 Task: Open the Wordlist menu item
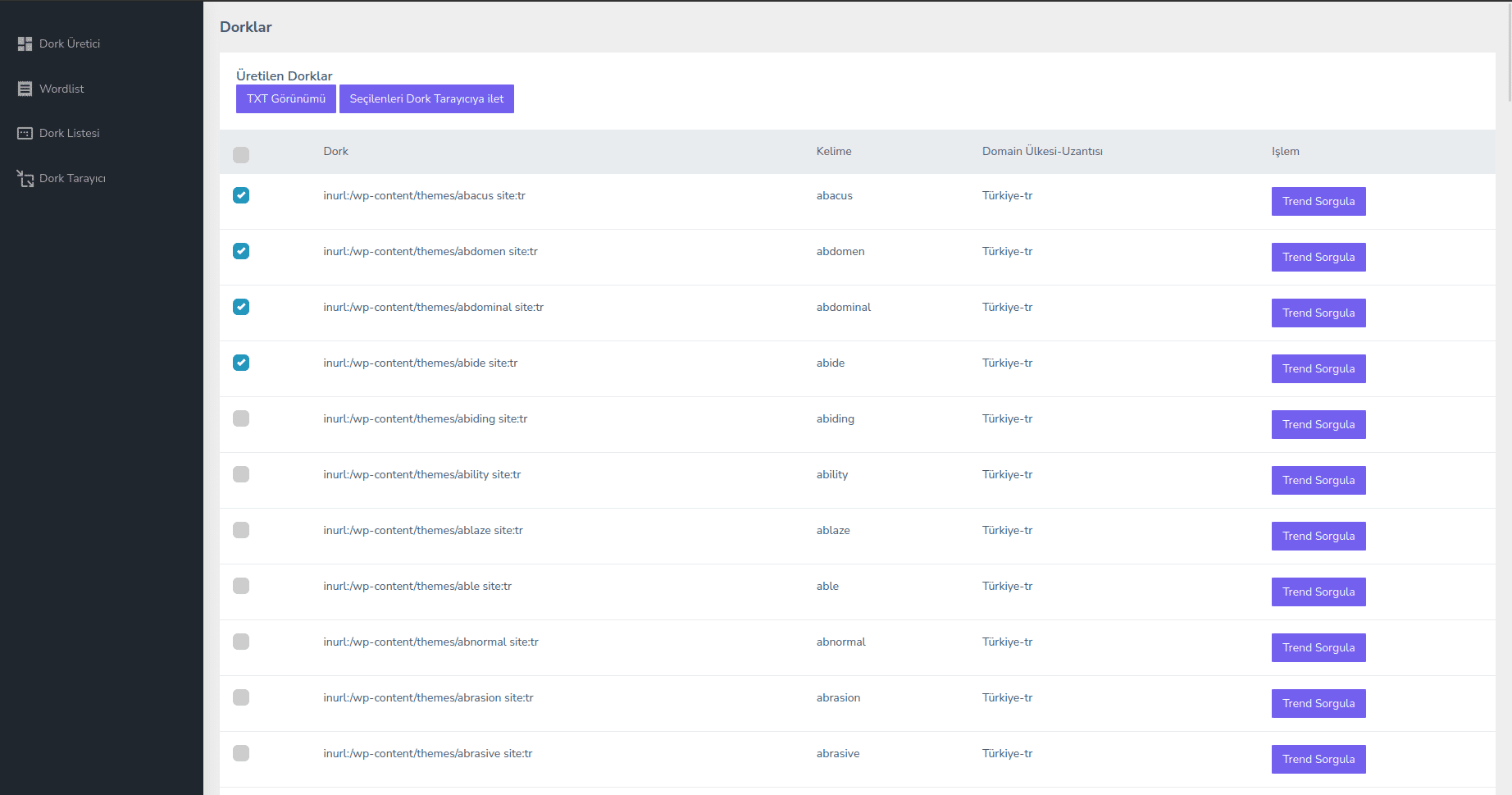[x=61, y=89]
